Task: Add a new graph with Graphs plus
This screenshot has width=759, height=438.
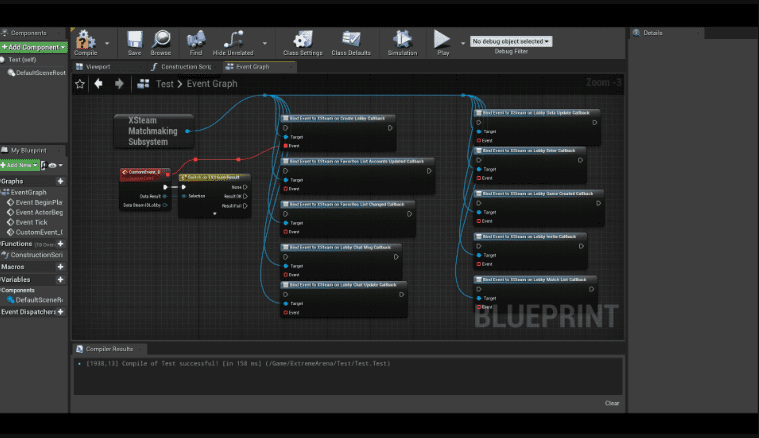Action: point(61,181)
